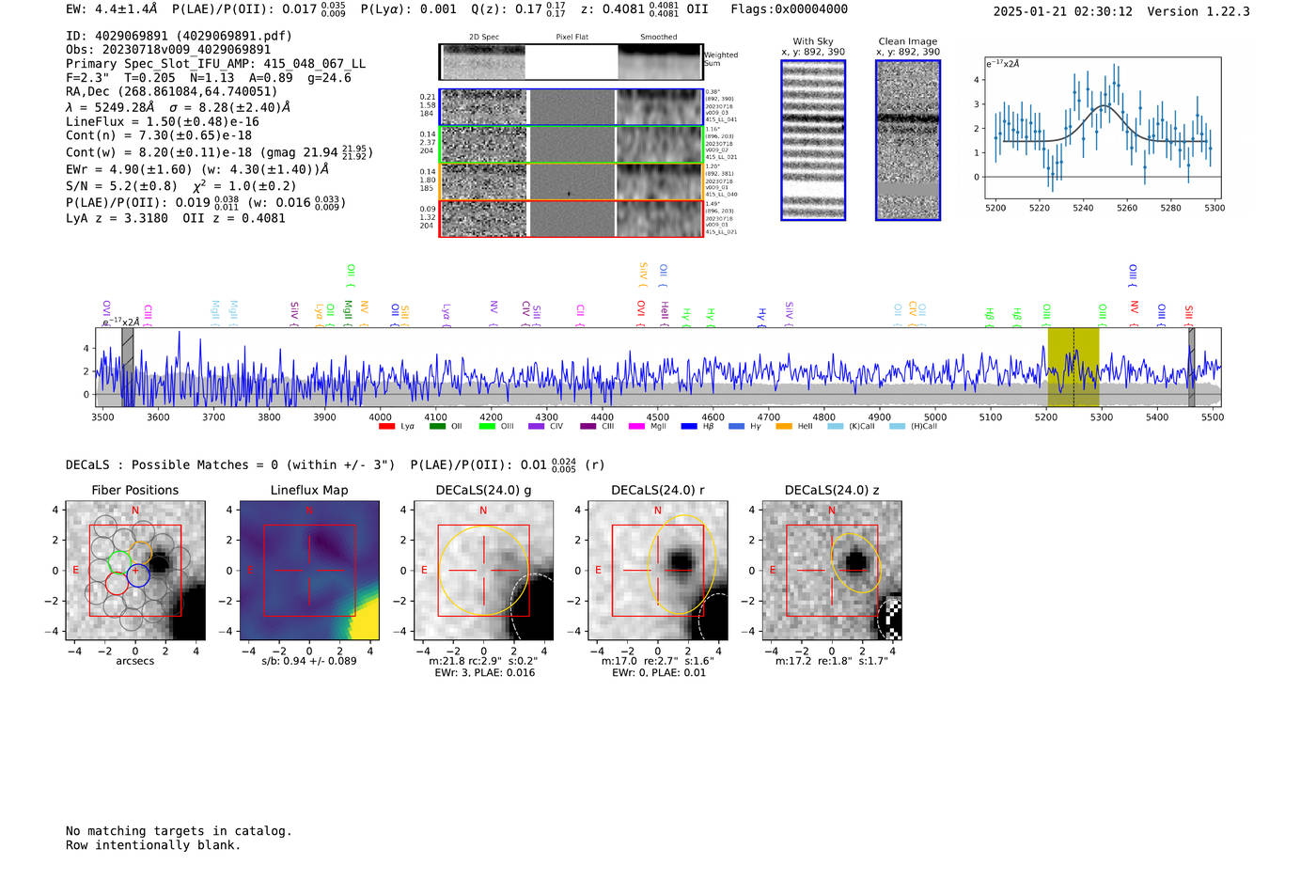This screenshot has height=896, width=1316.
Task: Click the blue-bordered 2D spectrum row
Action: [x=572, y=107]
